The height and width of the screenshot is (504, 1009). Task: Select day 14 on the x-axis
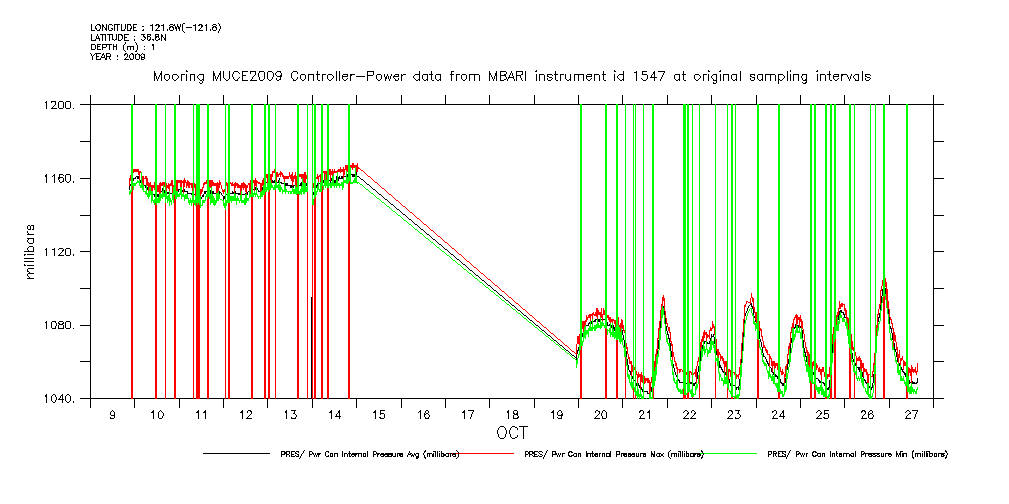click(x=334, y=414)
